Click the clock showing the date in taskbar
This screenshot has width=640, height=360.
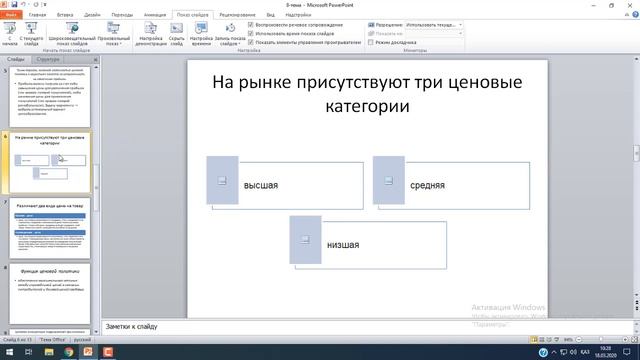click(x=606, y=352)
